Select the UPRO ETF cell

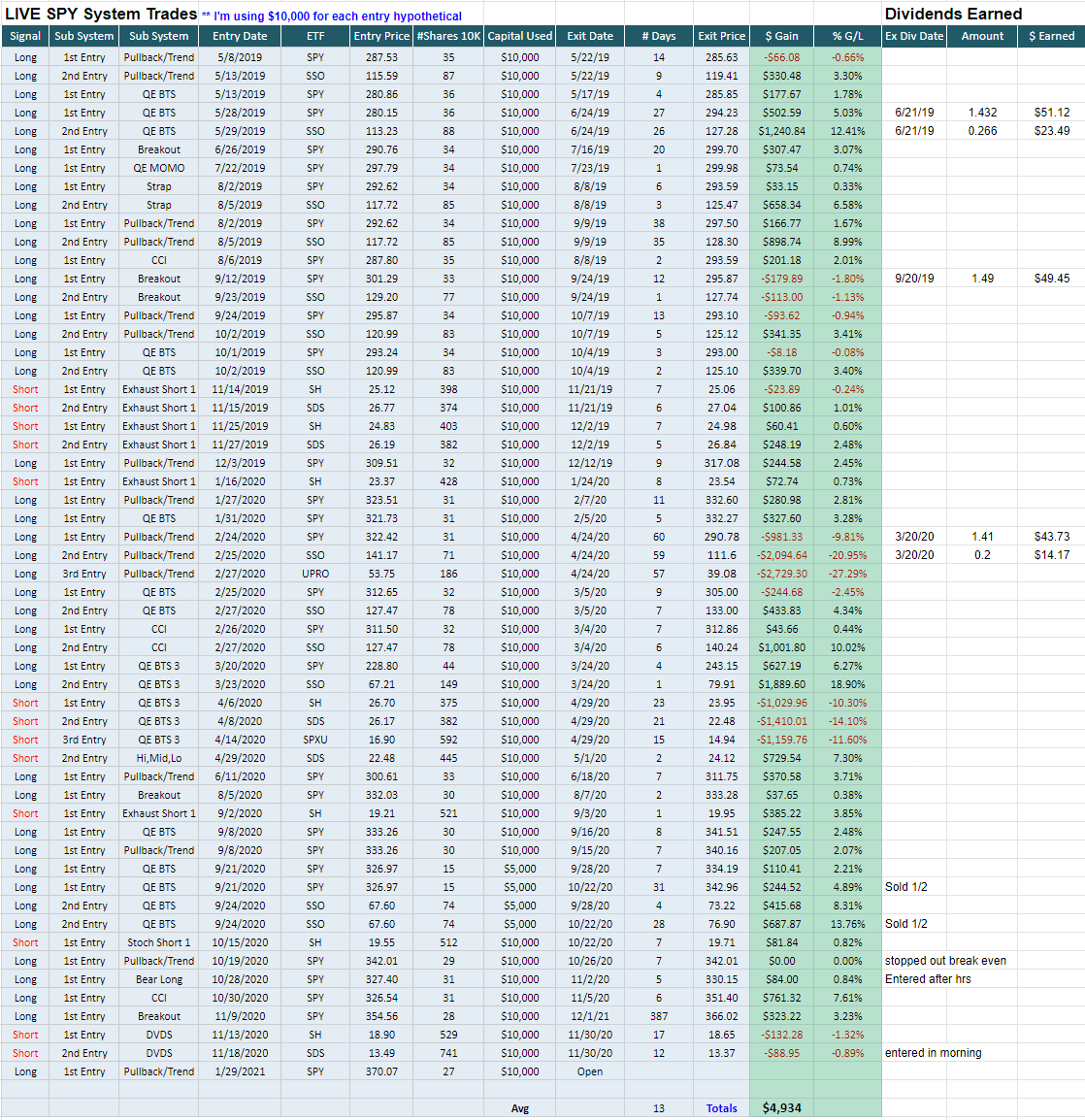click(x=315, y=574)
